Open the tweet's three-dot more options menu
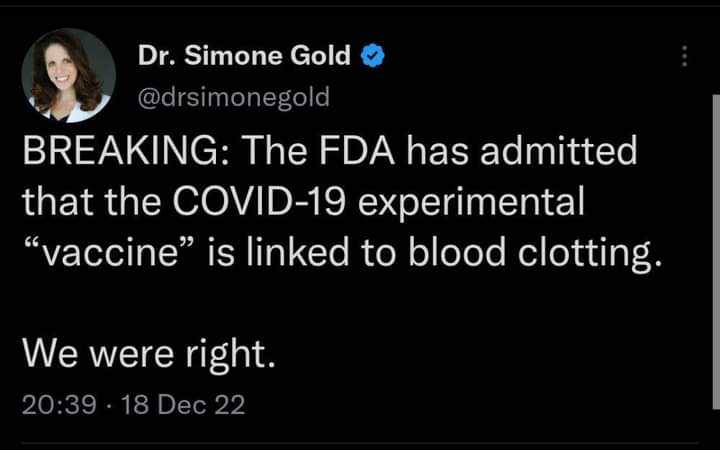Image resolution: width=720 pixels, height=450 pixels. pos(685,57)
